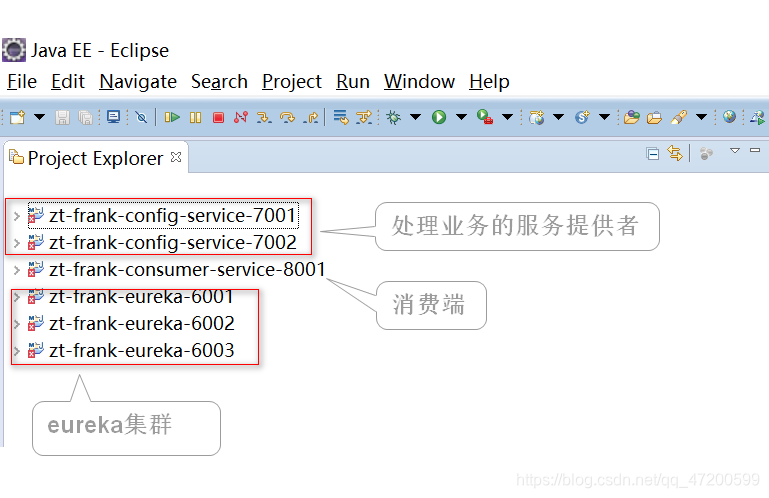Image resolution: width=769 pixels, height=498 pixels.
Task: Click the New Servlet 'S' icon
Action: tap(582, 117)
